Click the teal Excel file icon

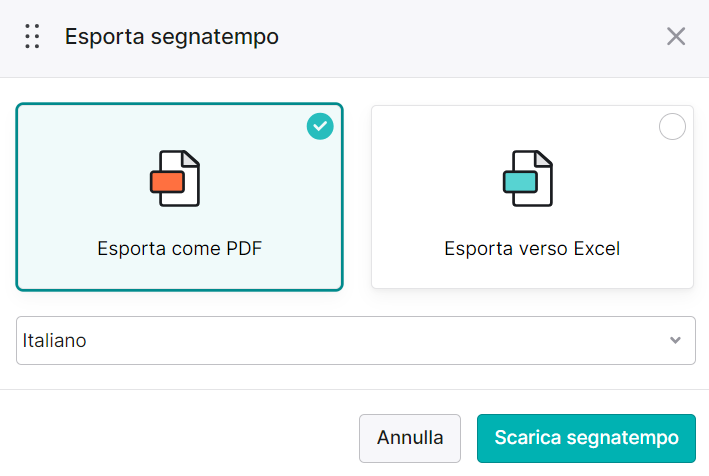[528, 179]
